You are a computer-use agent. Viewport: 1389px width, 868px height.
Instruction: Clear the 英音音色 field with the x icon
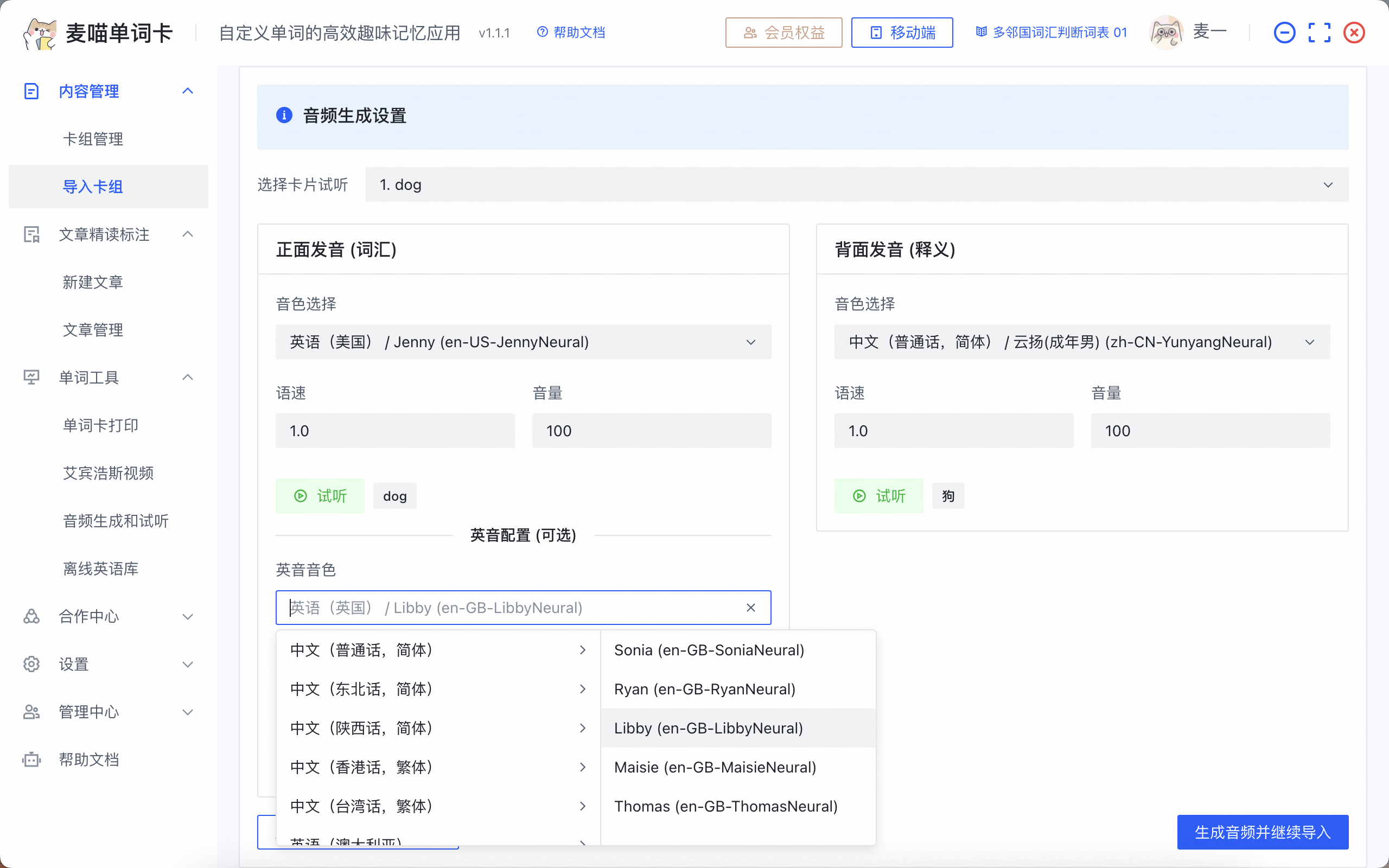751,608
